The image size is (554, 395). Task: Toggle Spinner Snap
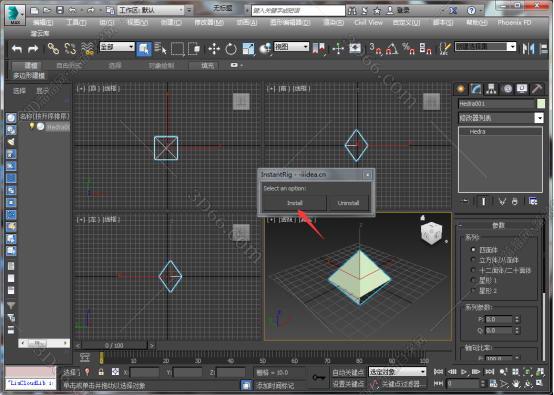pos(425,49)
